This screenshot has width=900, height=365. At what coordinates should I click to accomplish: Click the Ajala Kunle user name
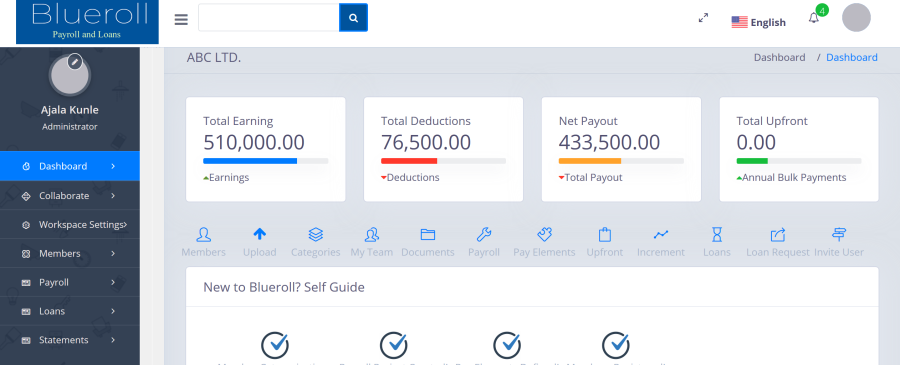point(69,110)
